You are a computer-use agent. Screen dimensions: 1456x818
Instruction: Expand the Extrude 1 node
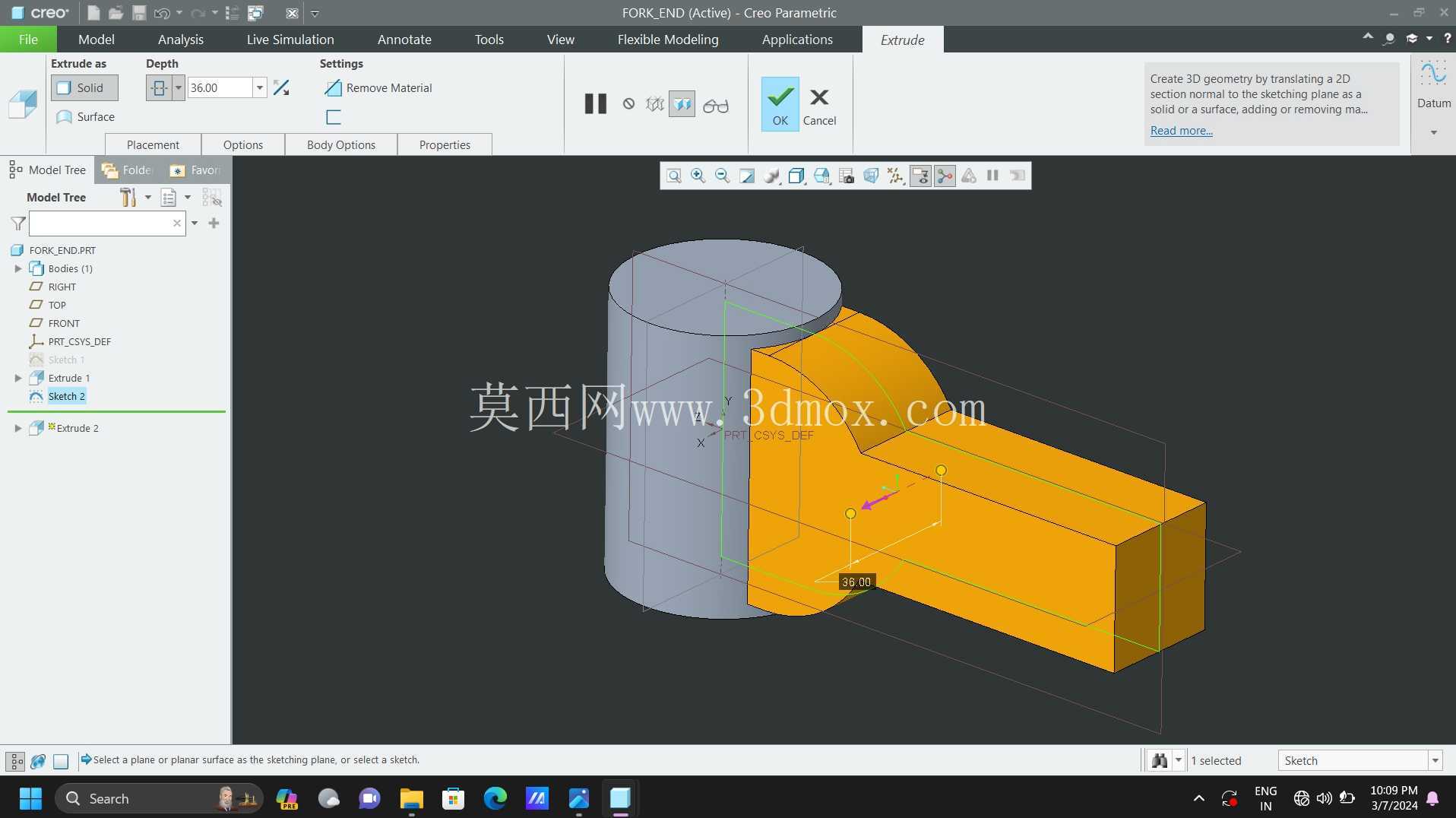pyautogui.click(x=18, y=378)
